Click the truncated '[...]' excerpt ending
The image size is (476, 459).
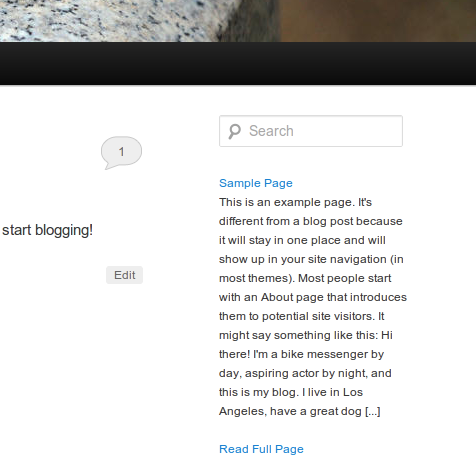tap(373, 411)
